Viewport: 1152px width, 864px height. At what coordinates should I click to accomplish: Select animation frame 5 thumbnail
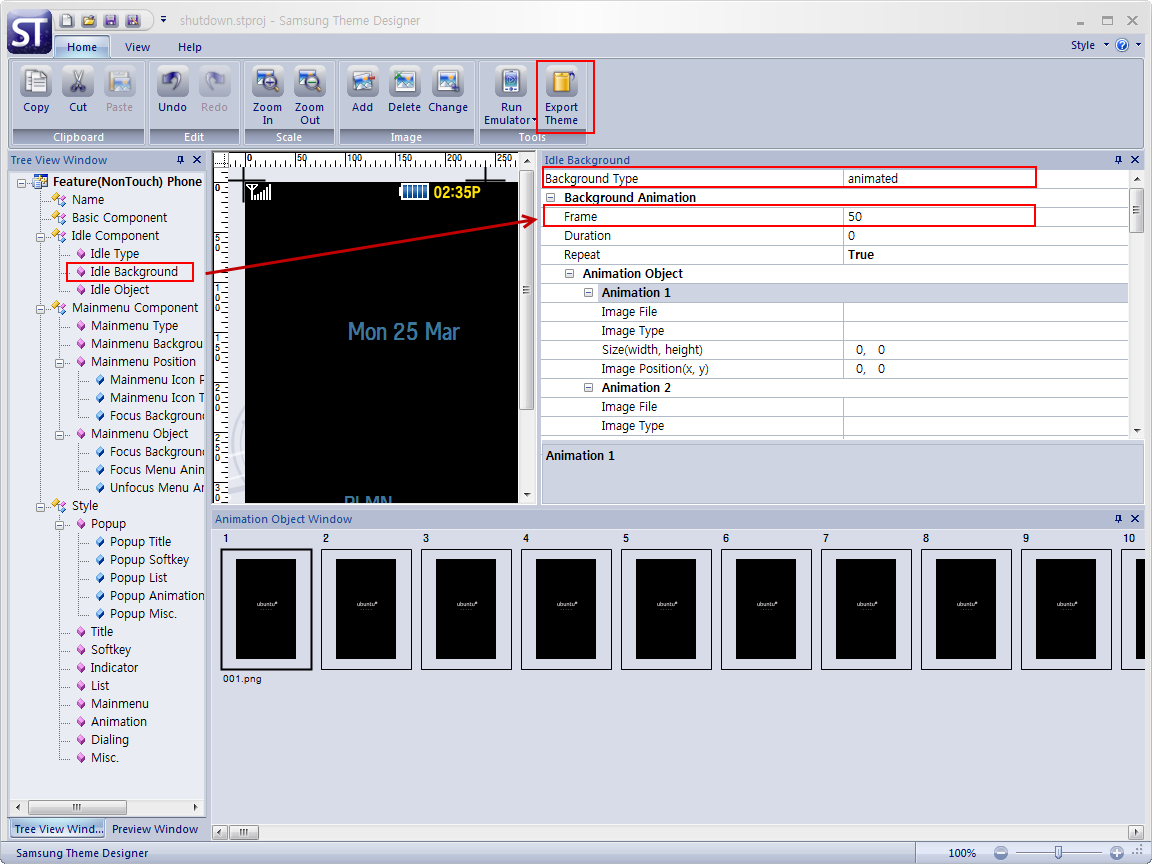666,608
